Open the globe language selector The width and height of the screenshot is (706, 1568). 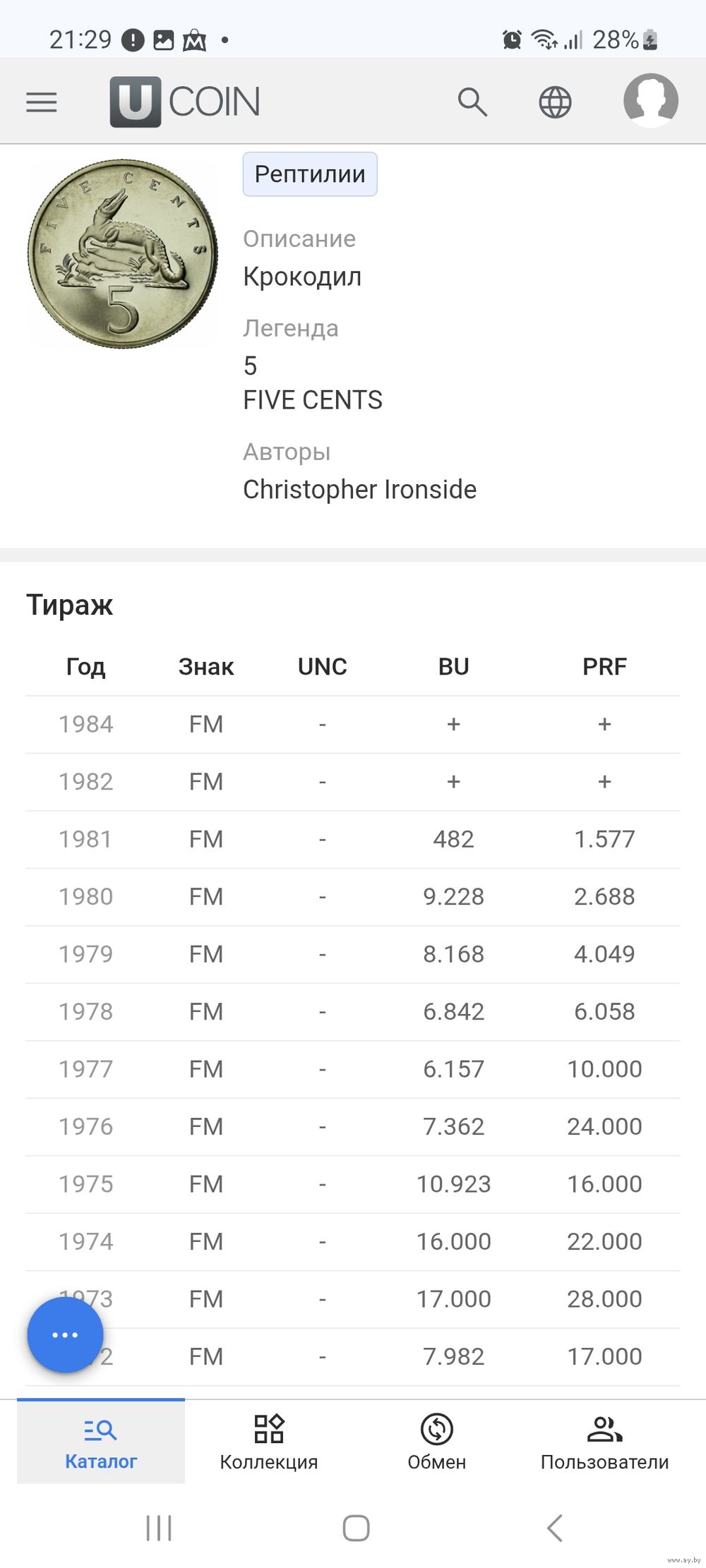[x=555, y=102]
